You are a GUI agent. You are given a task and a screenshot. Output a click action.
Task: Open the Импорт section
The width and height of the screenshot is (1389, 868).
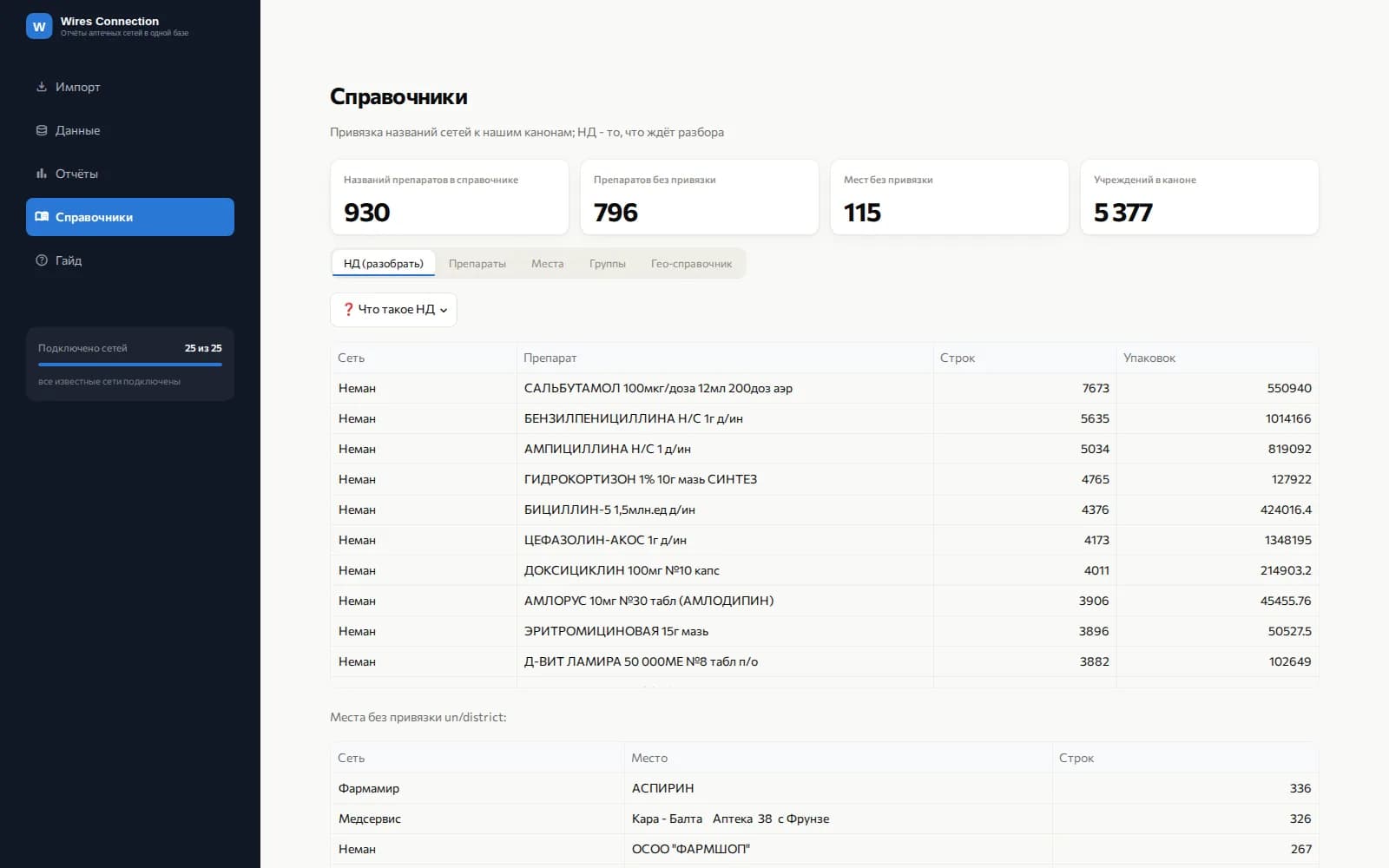[x=130, y=87]
